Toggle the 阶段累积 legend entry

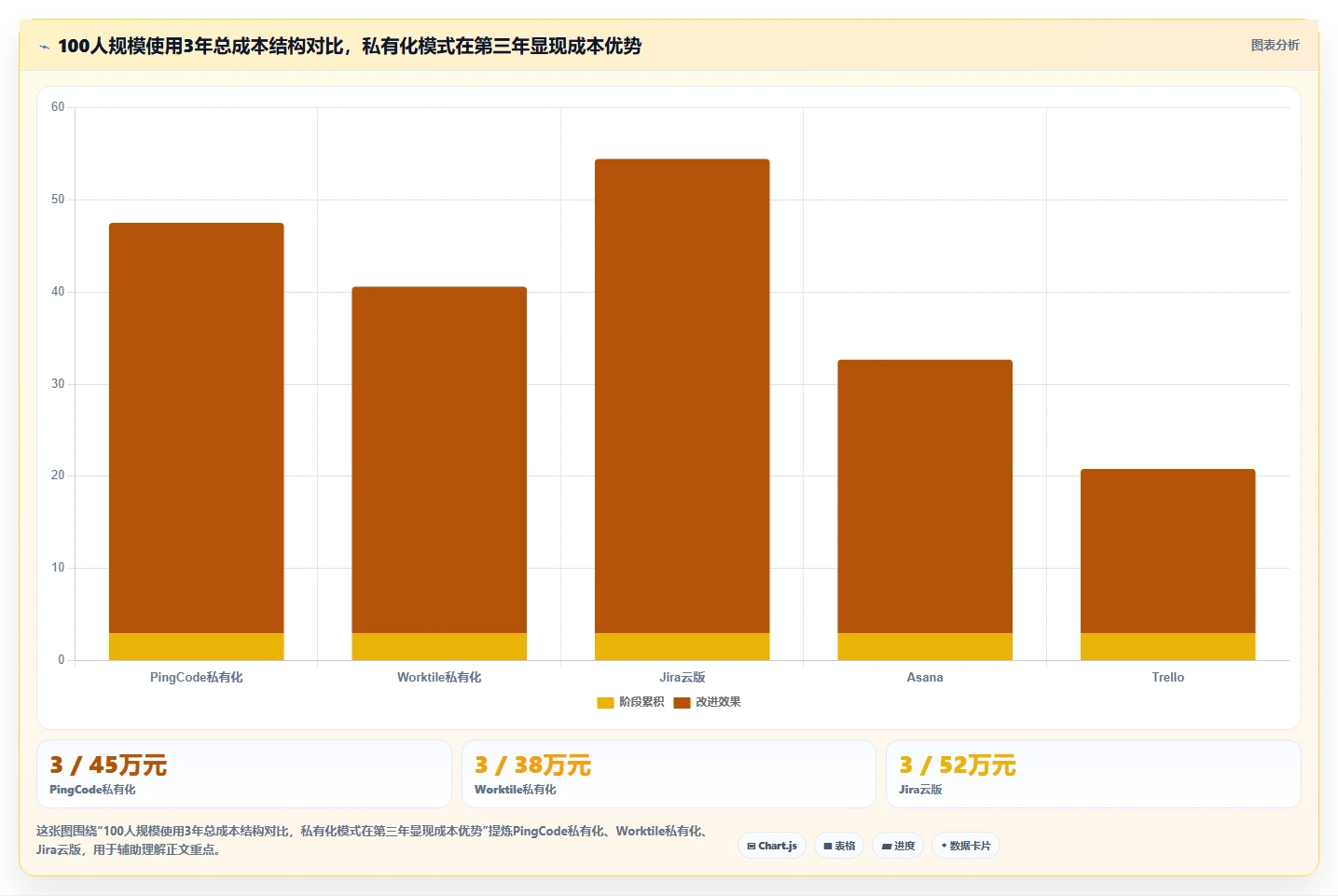630,702
